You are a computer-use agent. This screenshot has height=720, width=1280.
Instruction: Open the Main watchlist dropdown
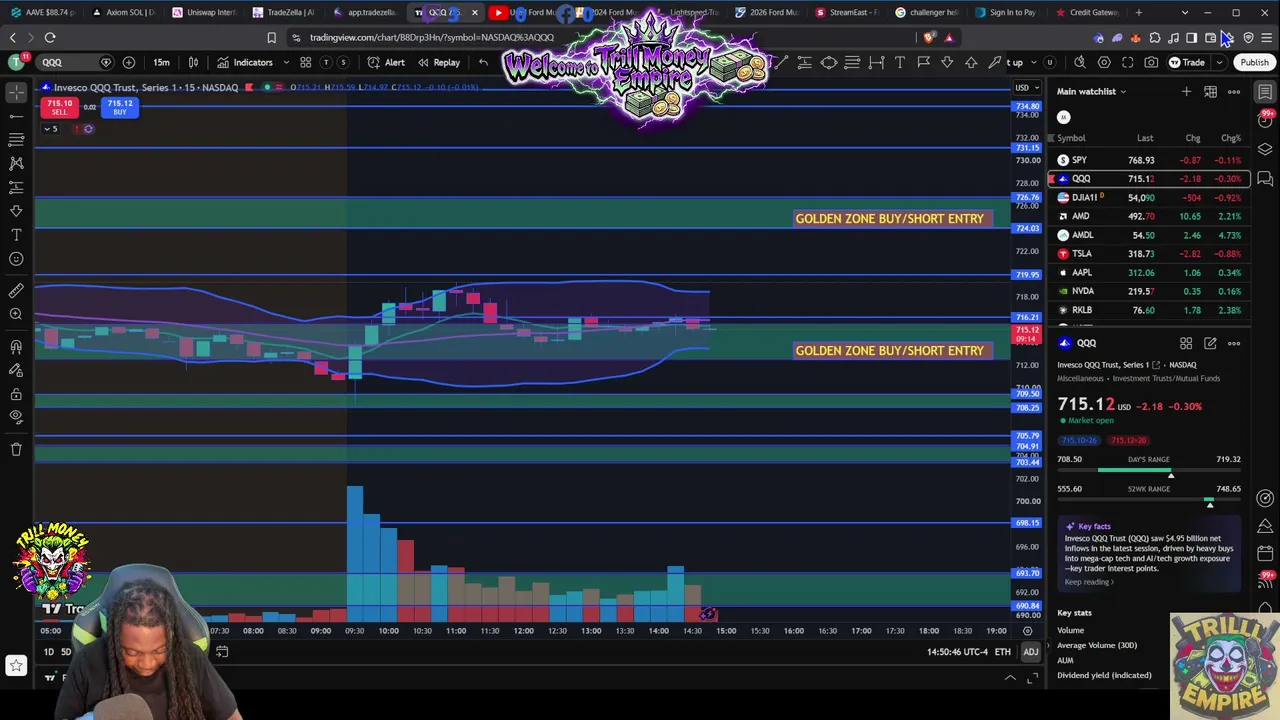click(1091, 91)
